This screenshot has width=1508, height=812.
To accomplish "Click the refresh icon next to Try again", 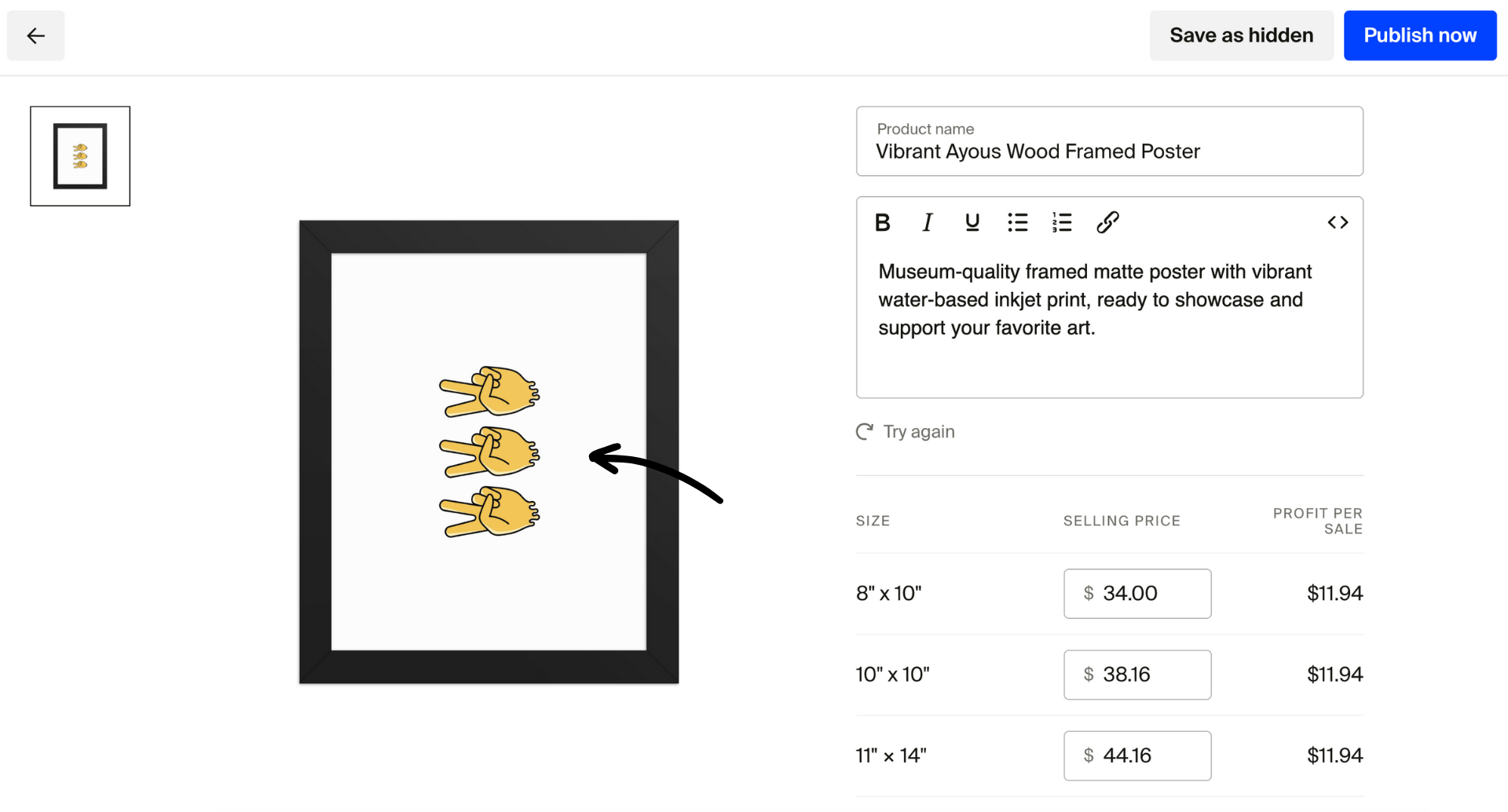I will pos(864,431).
